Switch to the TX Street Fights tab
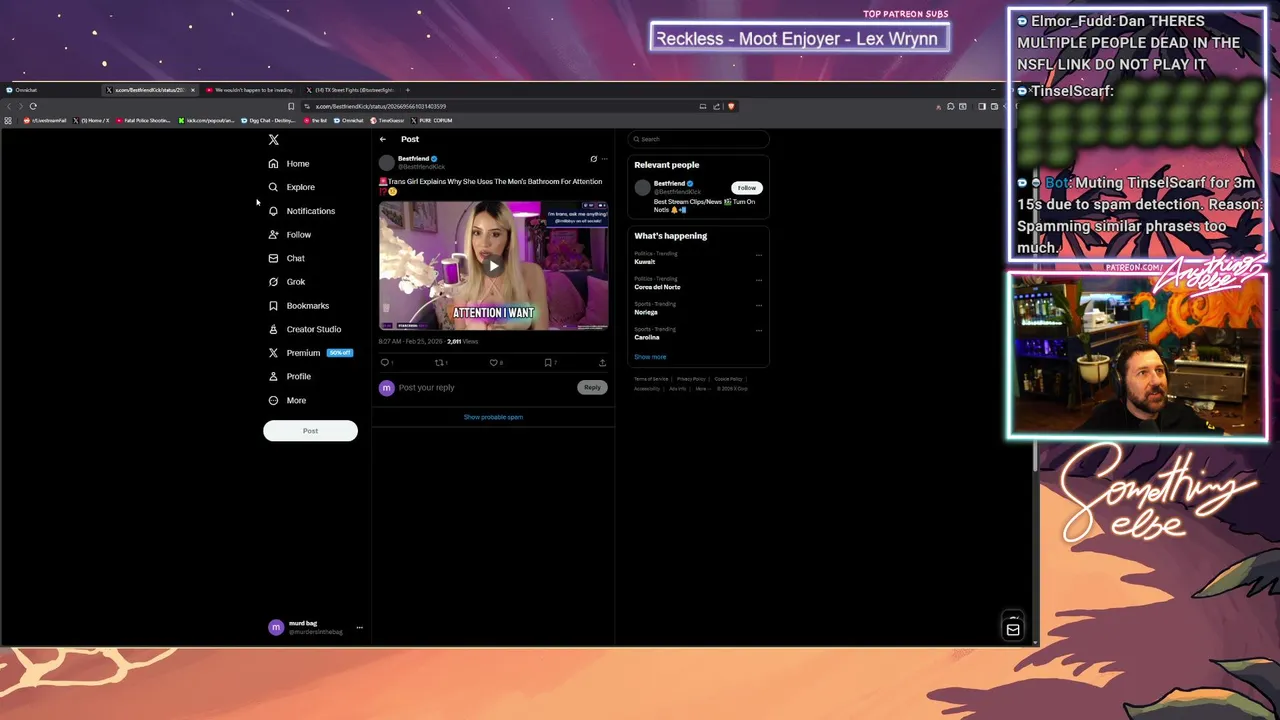The width and height of the screenshot is (1280, 720). coord(350,90)
